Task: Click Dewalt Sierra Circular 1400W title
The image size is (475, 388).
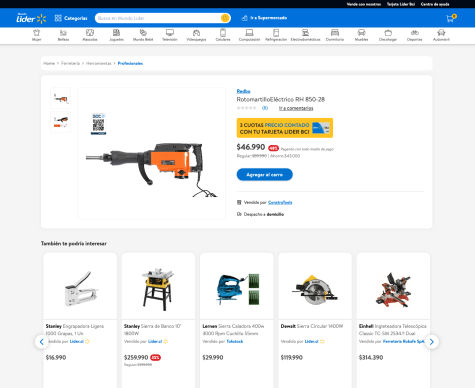Action: point(312,326)
